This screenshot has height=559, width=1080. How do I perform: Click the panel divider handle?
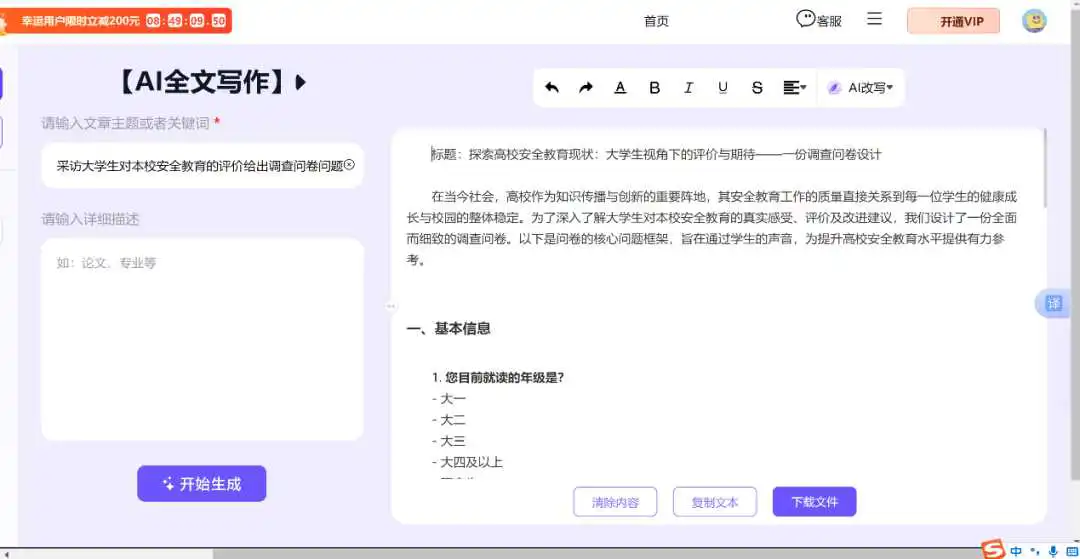tap(391, 306)
